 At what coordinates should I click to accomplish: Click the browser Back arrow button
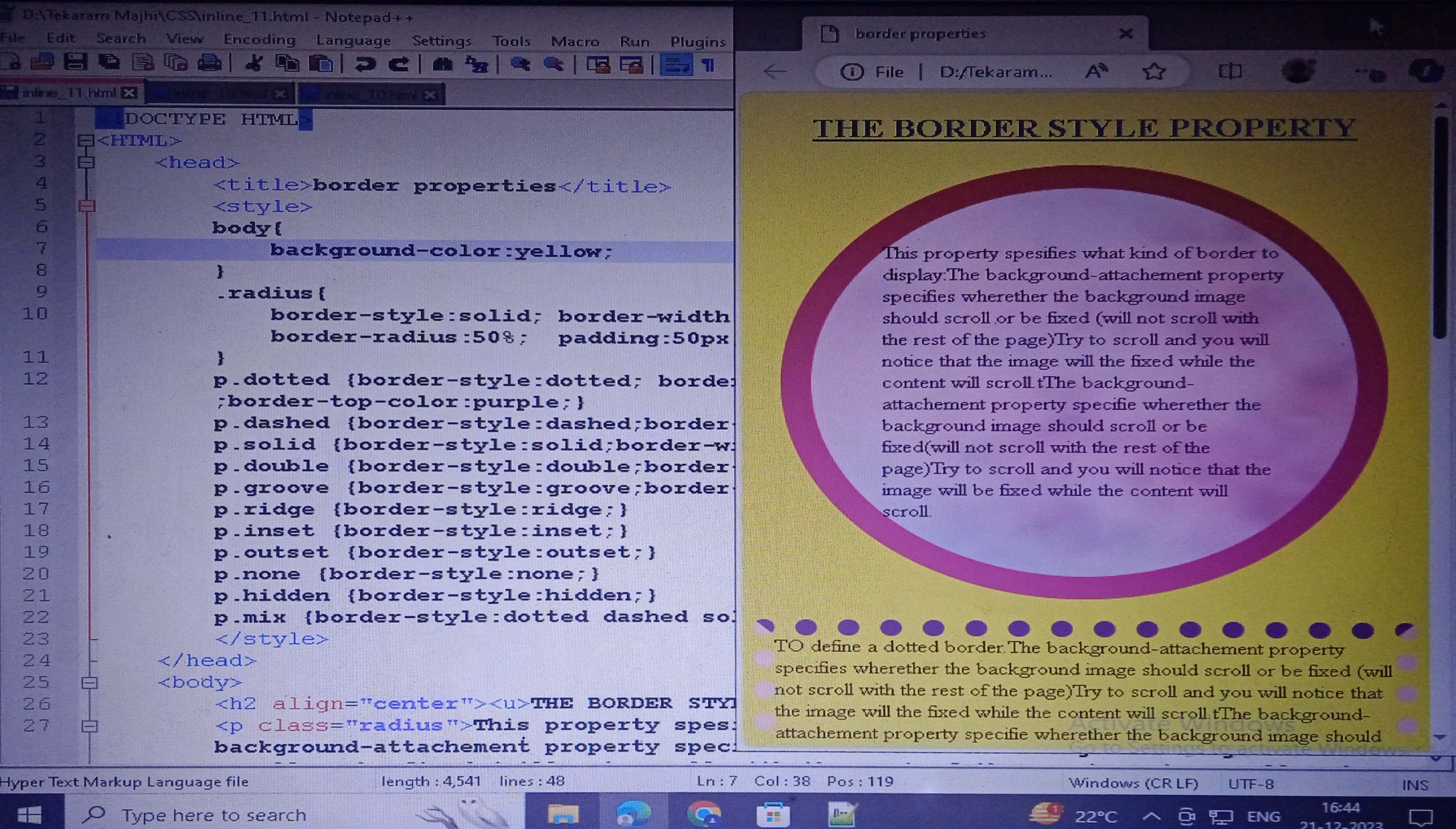[775, 72]
